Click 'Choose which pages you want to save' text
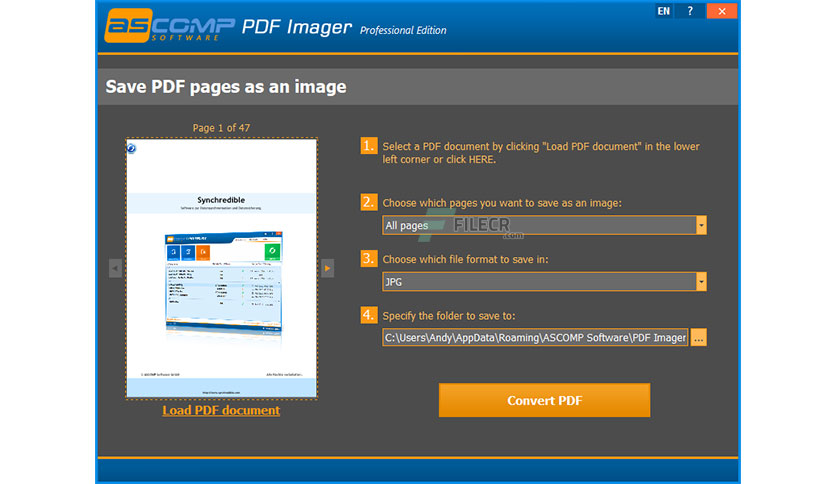 502,203
